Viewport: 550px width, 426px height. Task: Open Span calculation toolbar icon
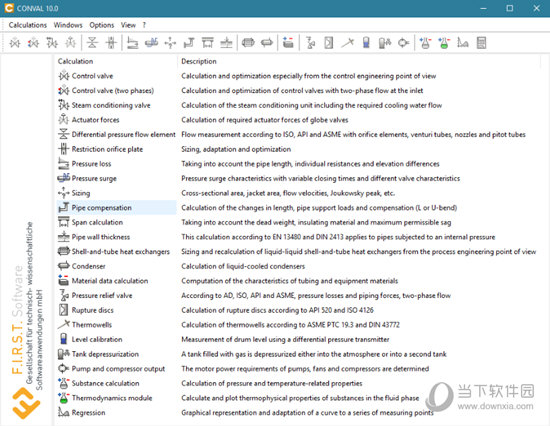[208, 43]
